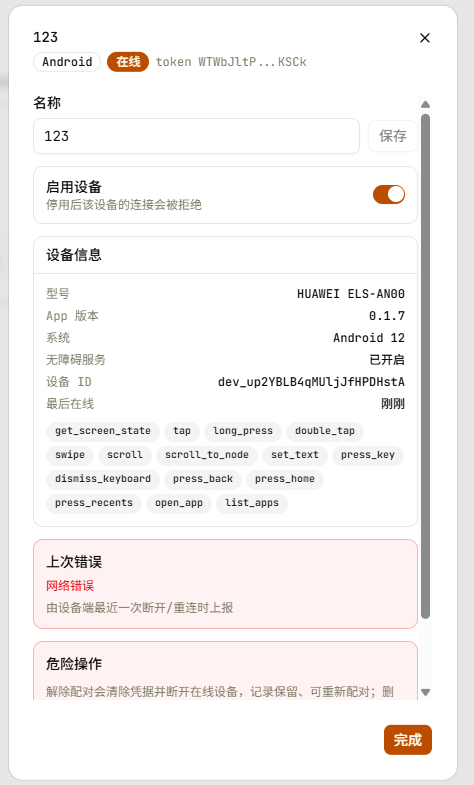Click the double_tap capability tag
474x785 pixels.
[x=325, y=431]
